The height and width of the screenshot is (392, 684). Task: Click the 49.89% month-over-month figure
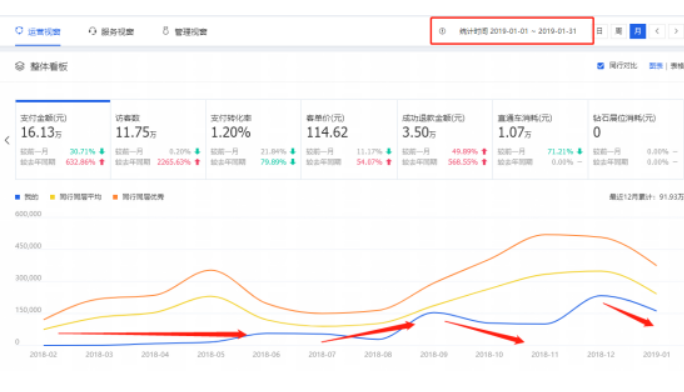click(x=465, y=151)
